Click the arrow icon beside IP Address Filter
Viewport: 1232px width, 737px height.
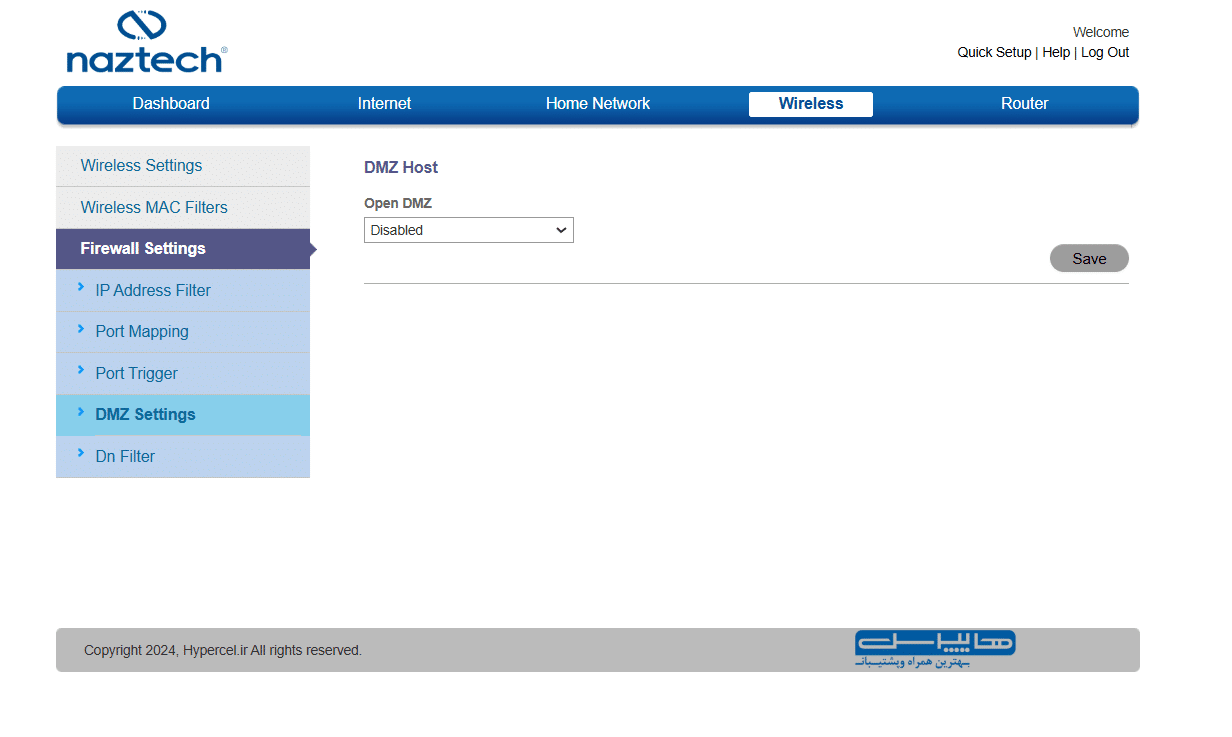tap(80, 288)
